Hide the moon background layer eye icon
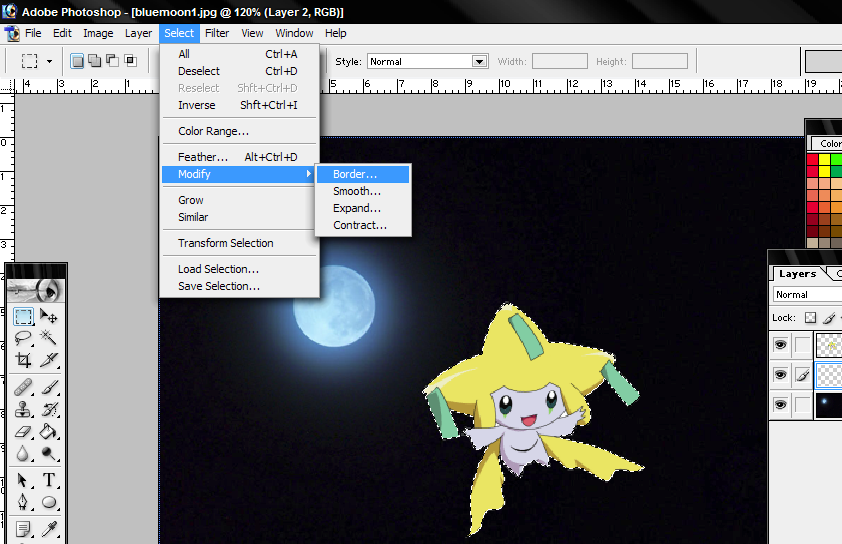The width and height of the screenshot is (842, 544). [780, 404]
